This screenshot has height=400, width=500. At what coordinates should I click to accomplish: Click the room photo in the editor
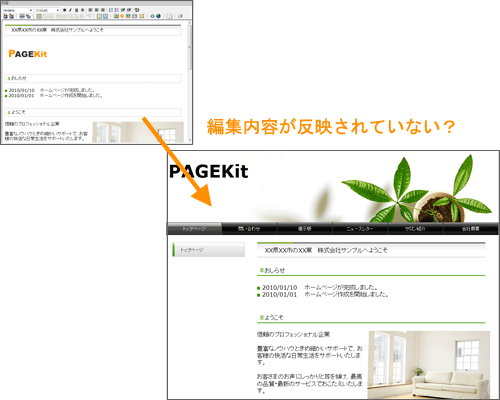pyautogui.click(x=138, y=132)
